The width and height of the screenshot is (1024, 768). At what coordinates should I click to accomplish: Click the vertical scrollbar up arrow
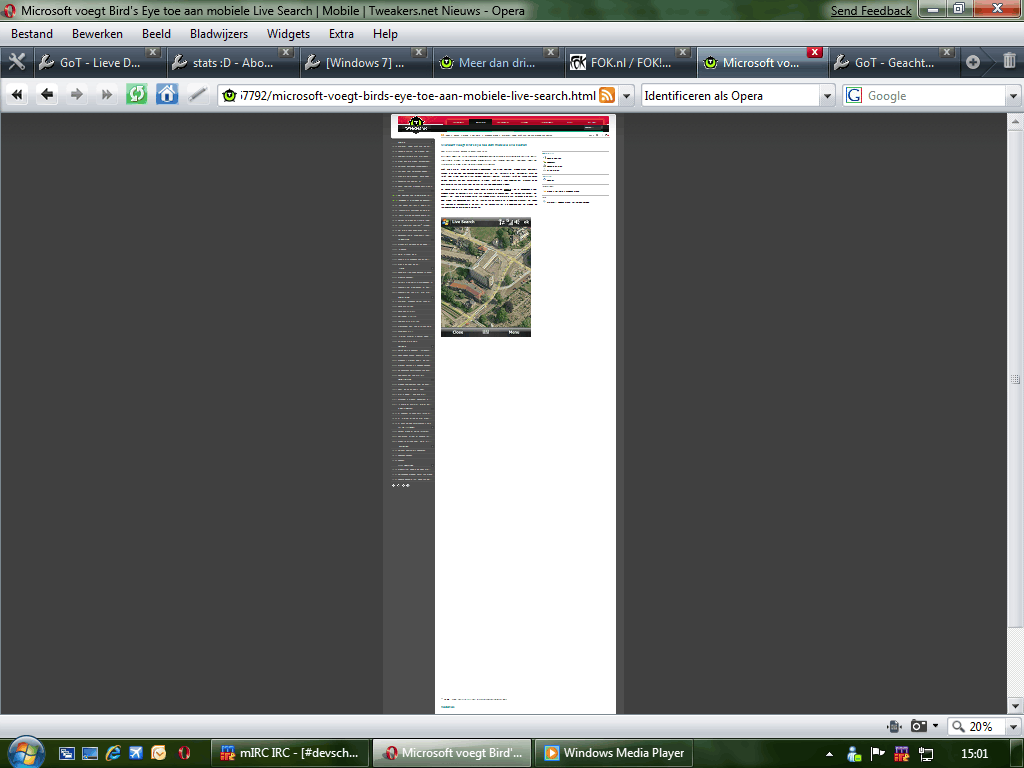pos(1015,121)
